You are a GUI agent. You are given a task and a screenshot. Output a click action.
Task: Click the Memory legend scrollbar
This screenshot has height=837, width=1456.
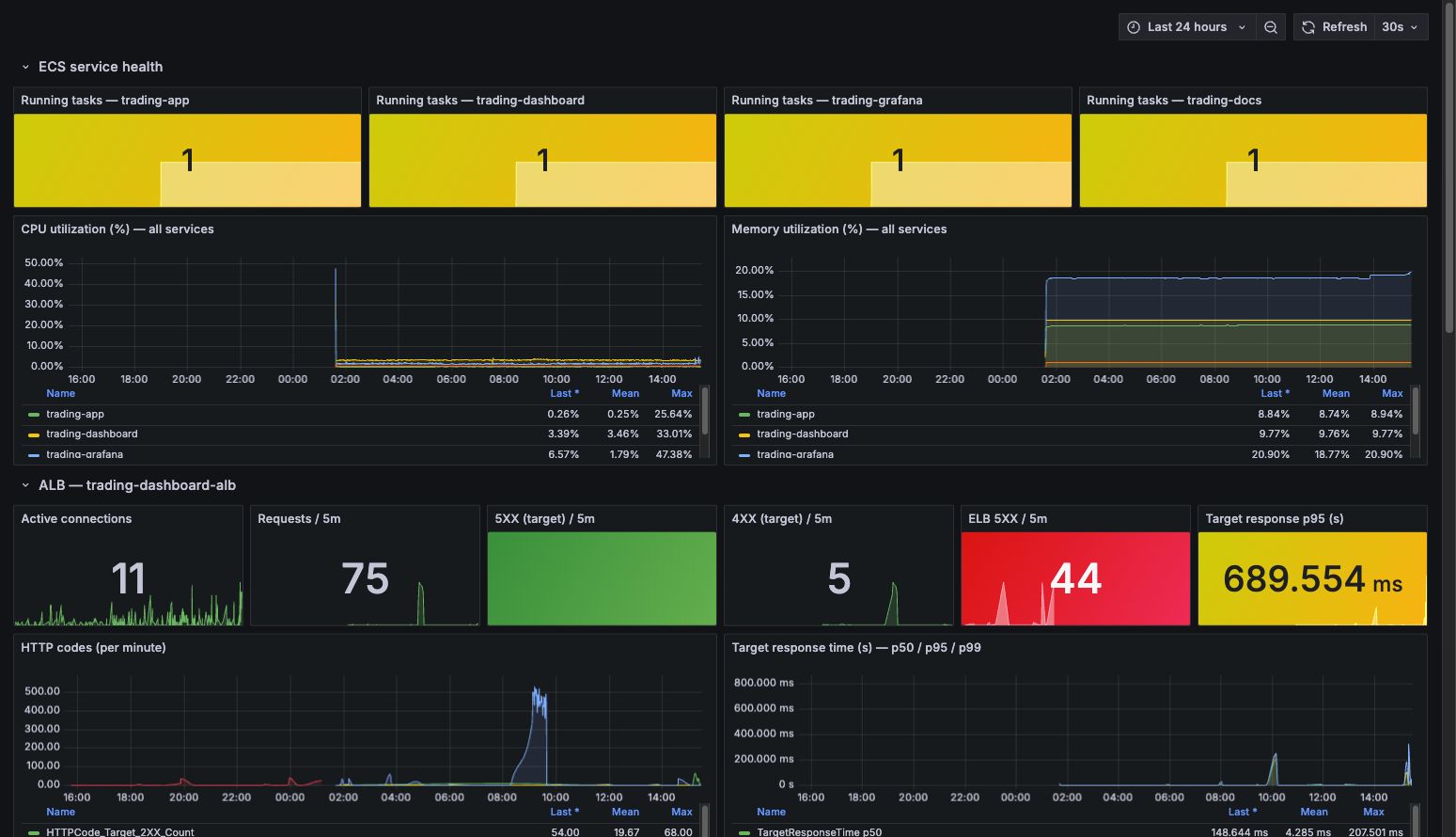(1416, 411)
